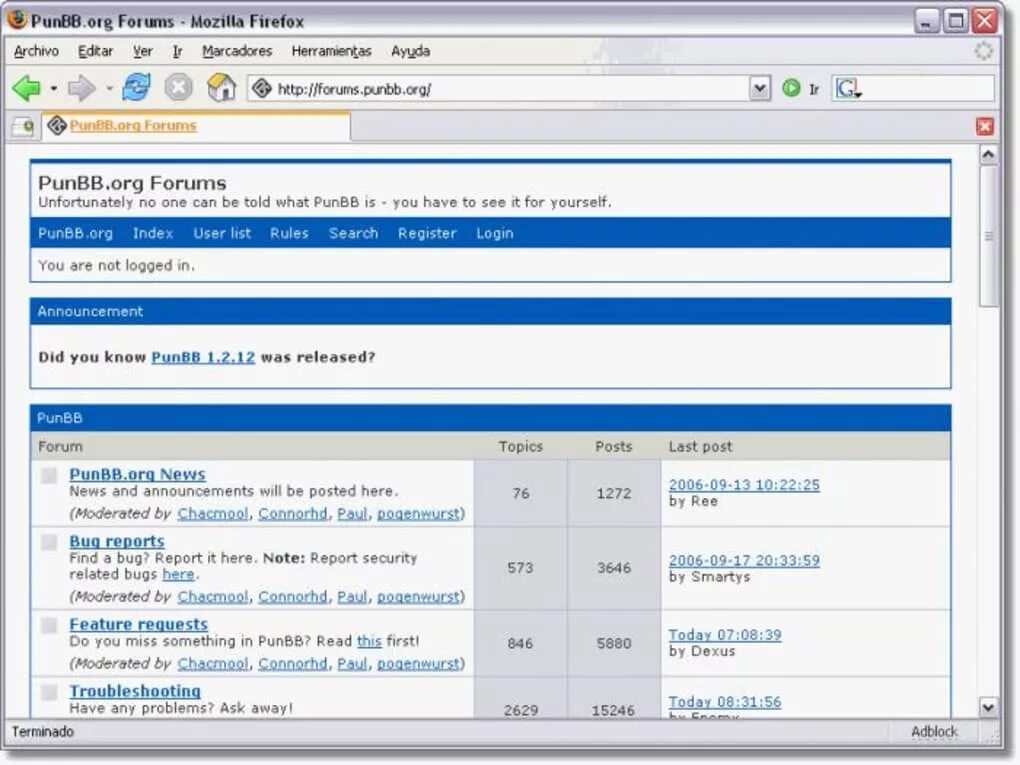Image resolution: width=1020 pixels, height=765 pixels.
Task: Open the Bug reports forum
Action: (116, 541)
